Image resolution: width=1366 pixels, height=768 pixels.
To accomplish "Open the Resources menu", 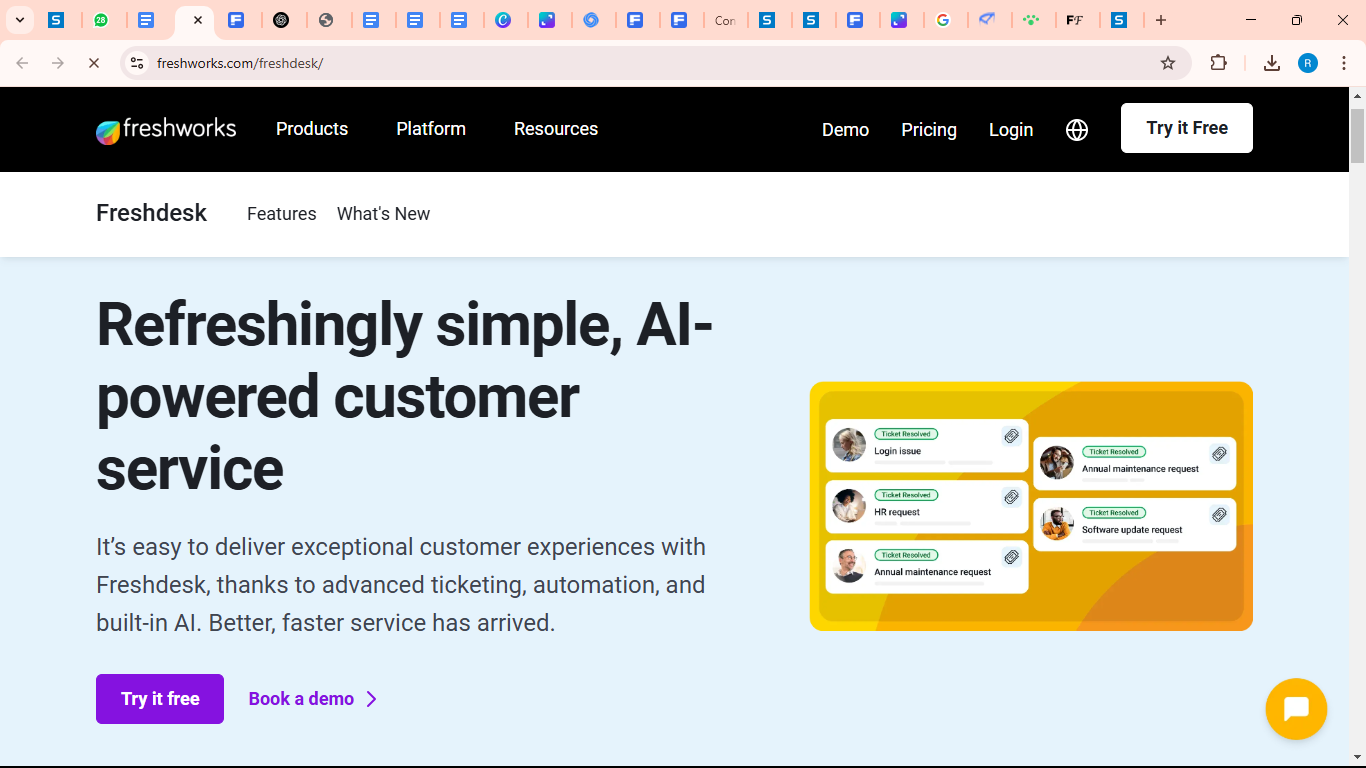I will click(556, 129).
